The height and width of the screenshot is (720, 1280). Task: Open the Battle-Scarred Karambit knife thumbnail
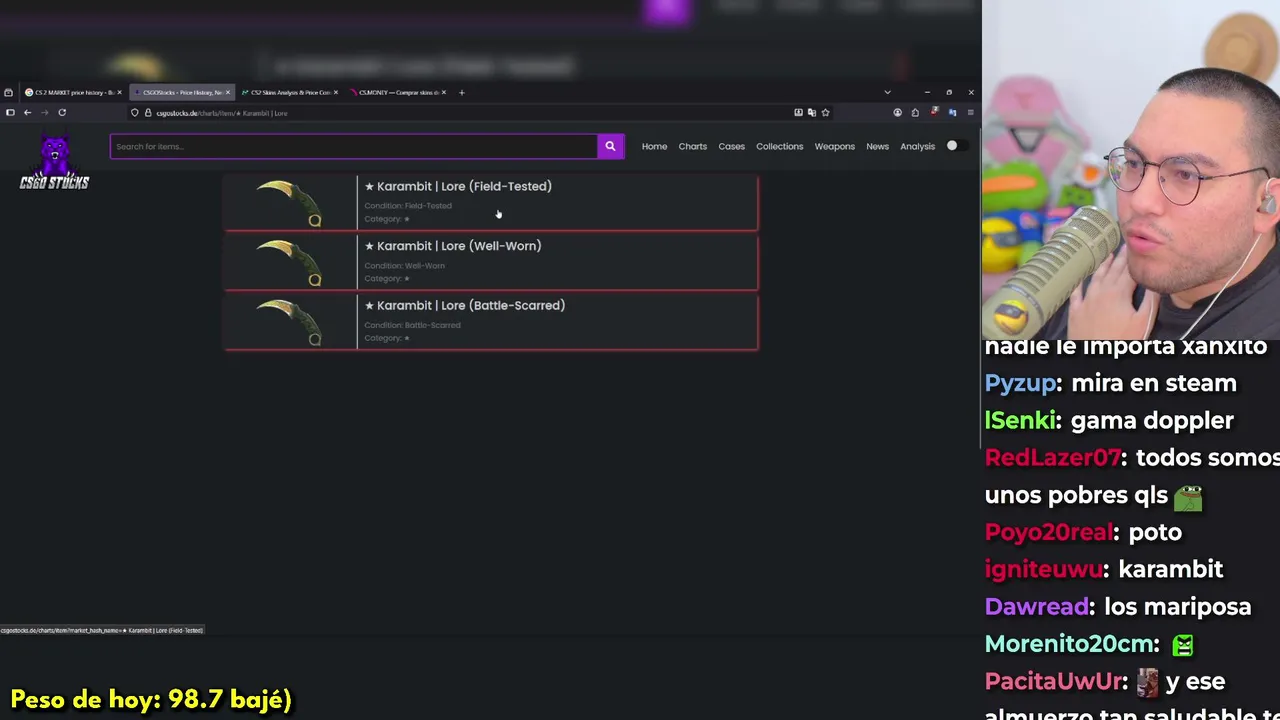(290, 322)
